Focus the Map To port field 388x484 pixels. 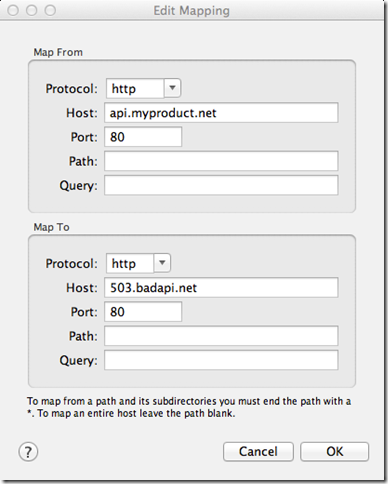(143, 312)
